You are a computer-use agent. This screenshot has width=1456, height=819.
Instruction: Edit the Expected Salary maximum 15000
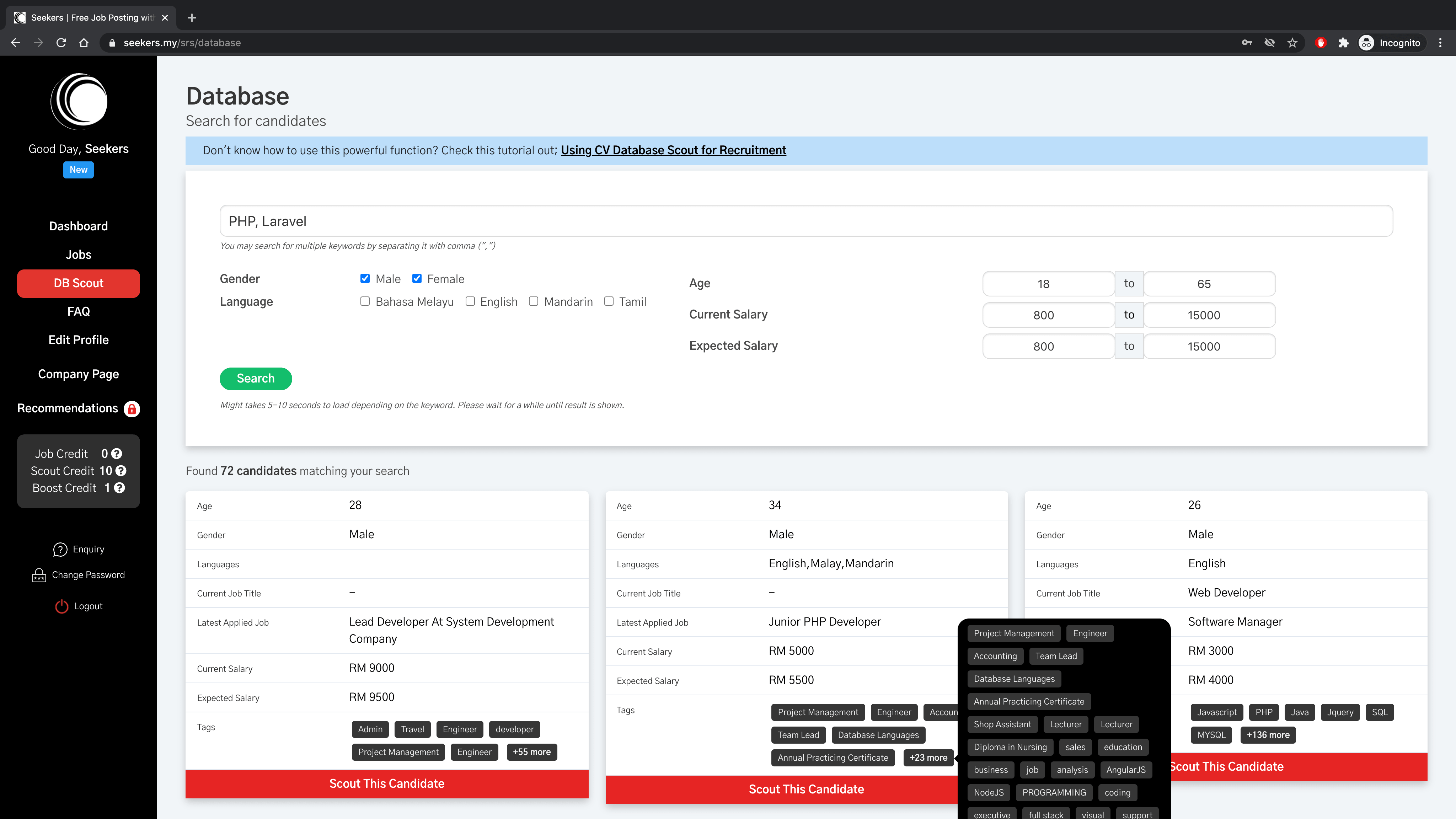click(x=1210, y=347)
